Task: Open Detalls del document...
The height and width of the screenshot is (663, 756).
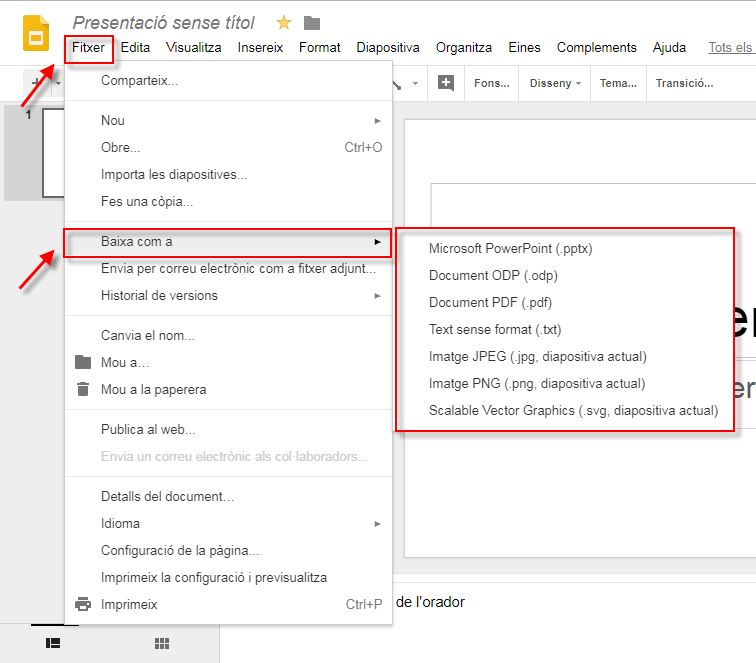Action: pos(228,497)
